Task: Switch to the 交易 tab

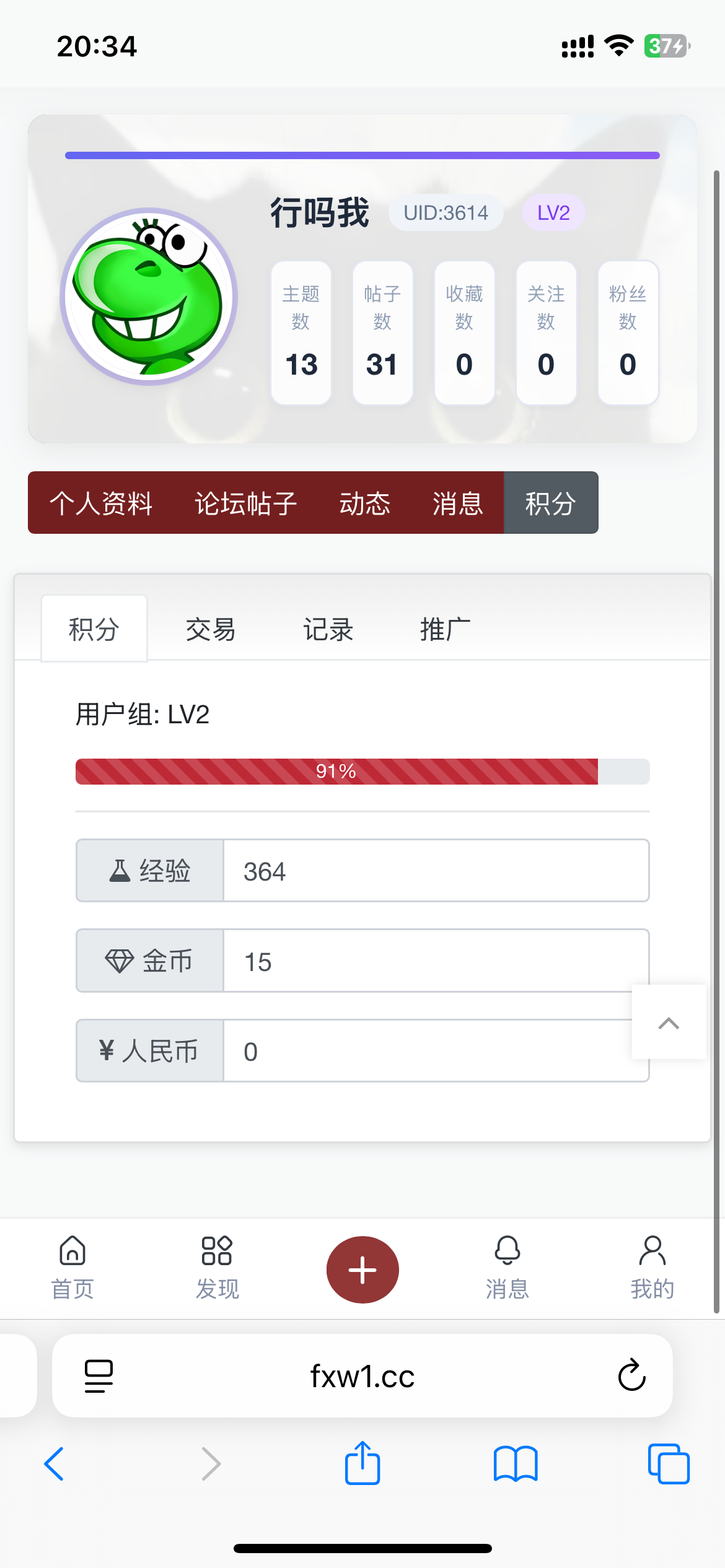Action: (211, 629)
